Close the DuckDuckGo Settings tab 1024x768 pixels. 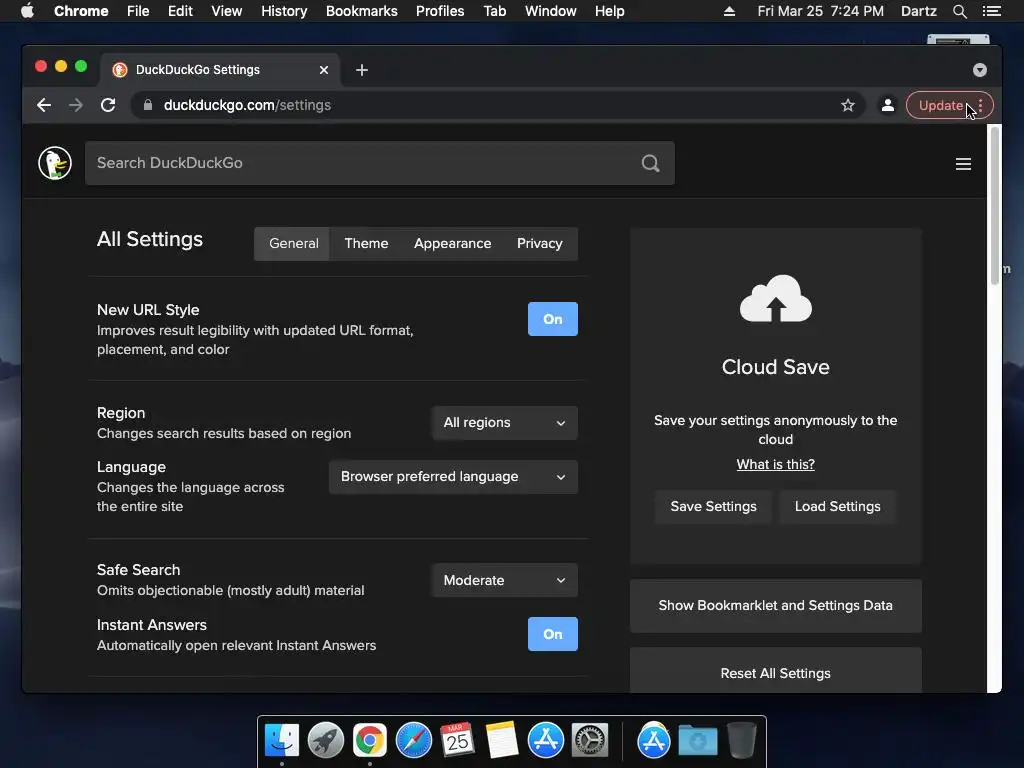point(324,70)
